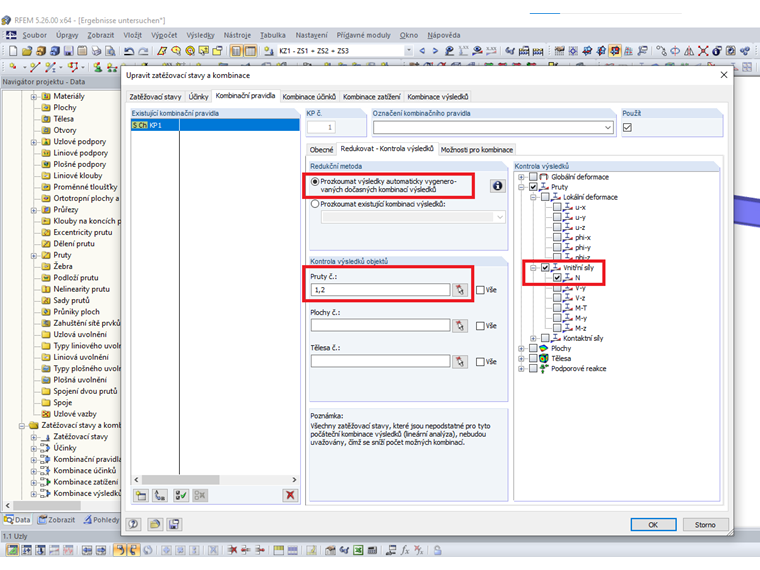Pick surfaces graphically for Plochy č. field
Image resolution: width=760 pixels, height=570 pixels.
[x=460, y=326]
